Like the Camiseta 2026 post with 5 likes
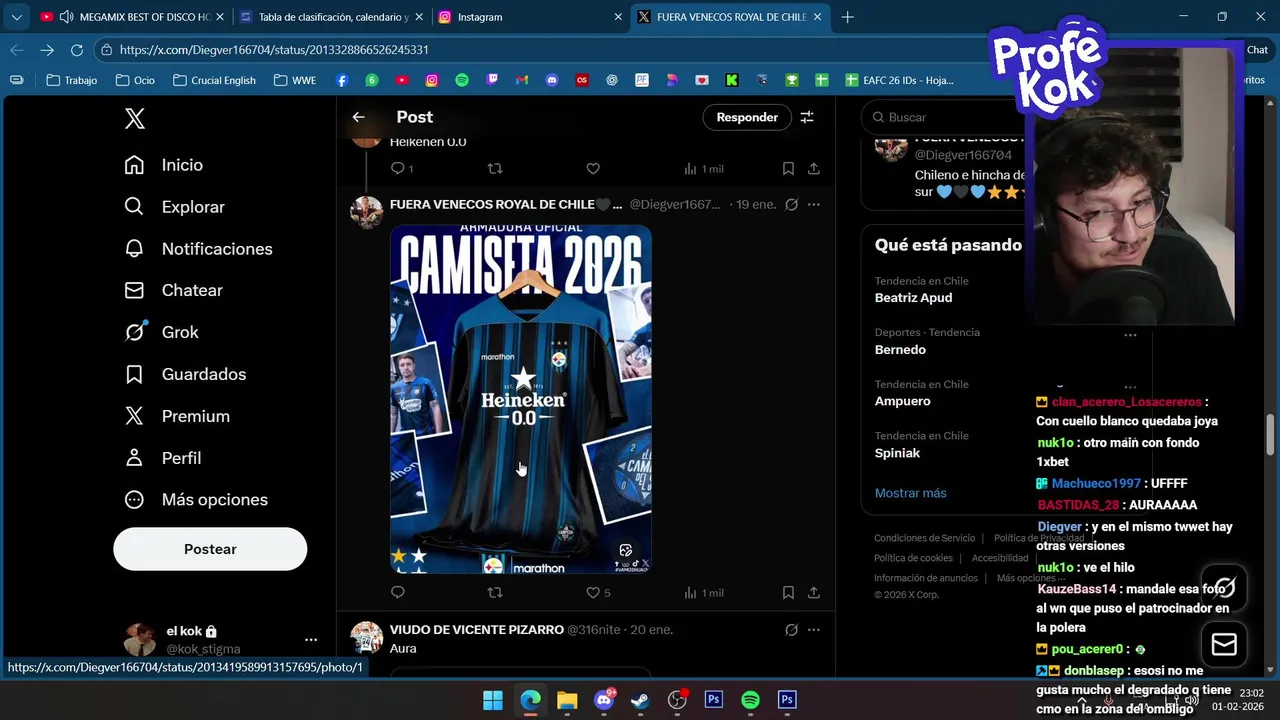The image size is (1280, 720). 598,592
